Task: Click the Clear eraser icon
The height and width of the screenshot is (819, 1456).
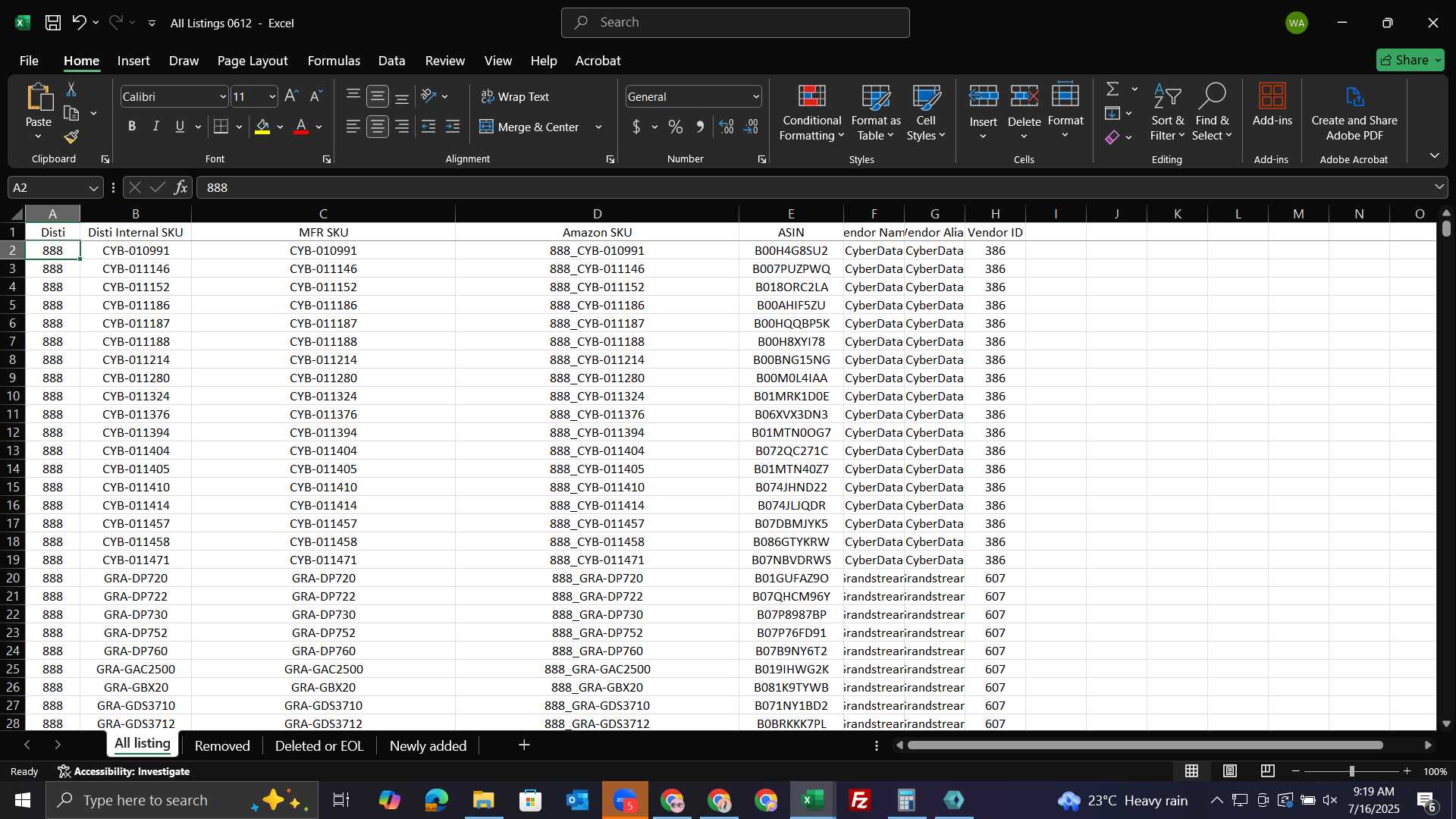Action: click(1112, 137)
